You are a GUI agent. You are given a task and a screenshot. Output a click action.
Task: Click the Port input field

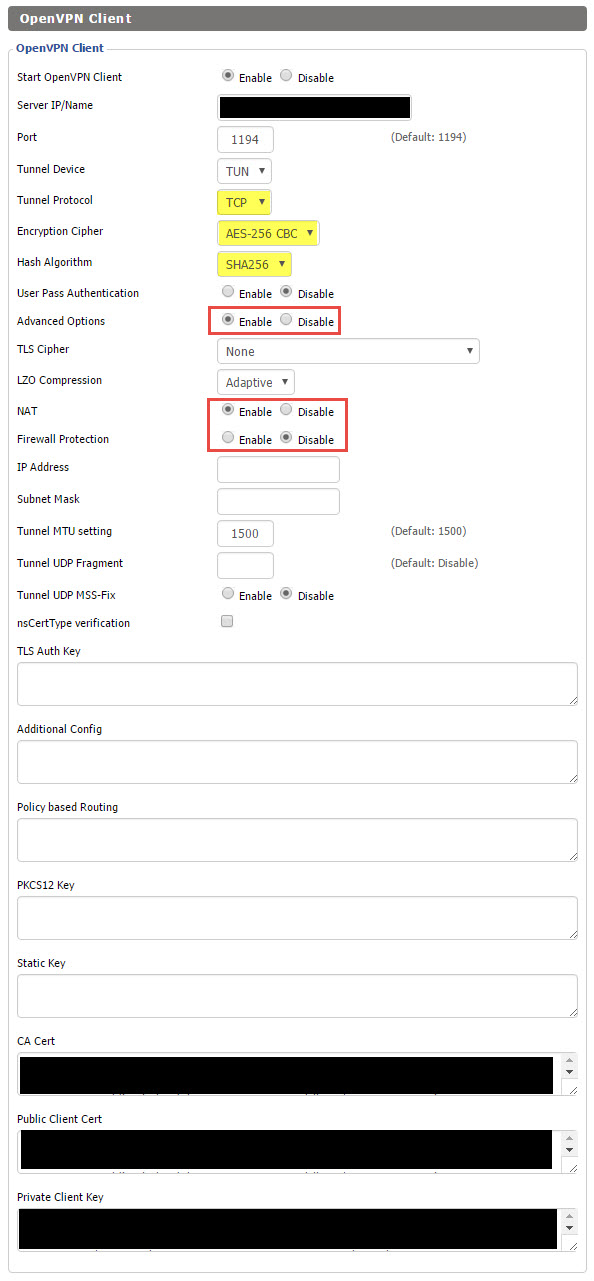pos(245,139)
